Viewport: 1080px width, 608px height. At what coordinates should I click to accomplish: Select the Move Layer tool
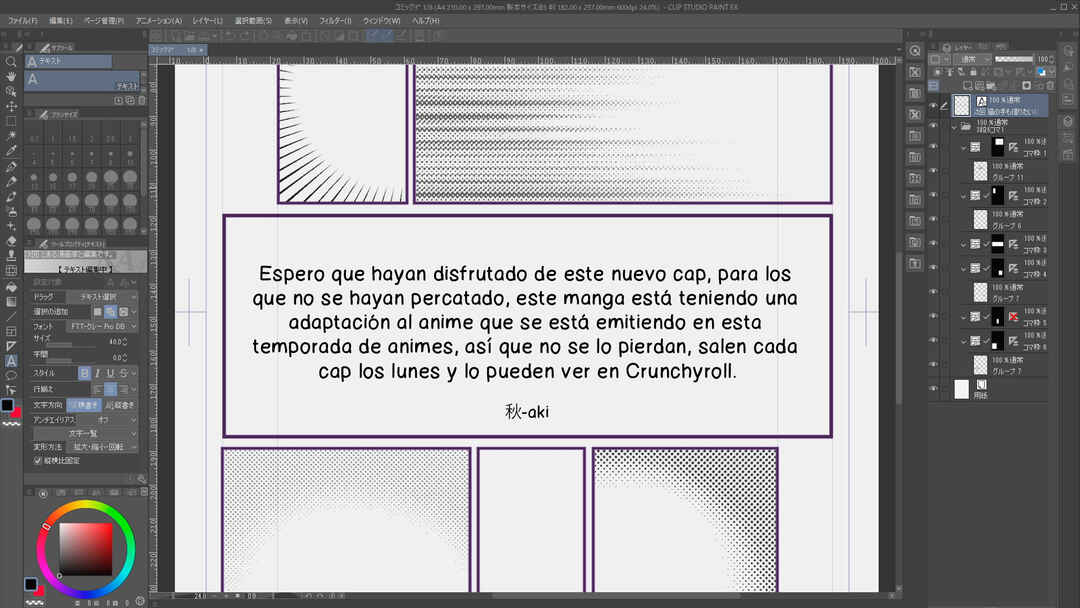click(11, 106)
